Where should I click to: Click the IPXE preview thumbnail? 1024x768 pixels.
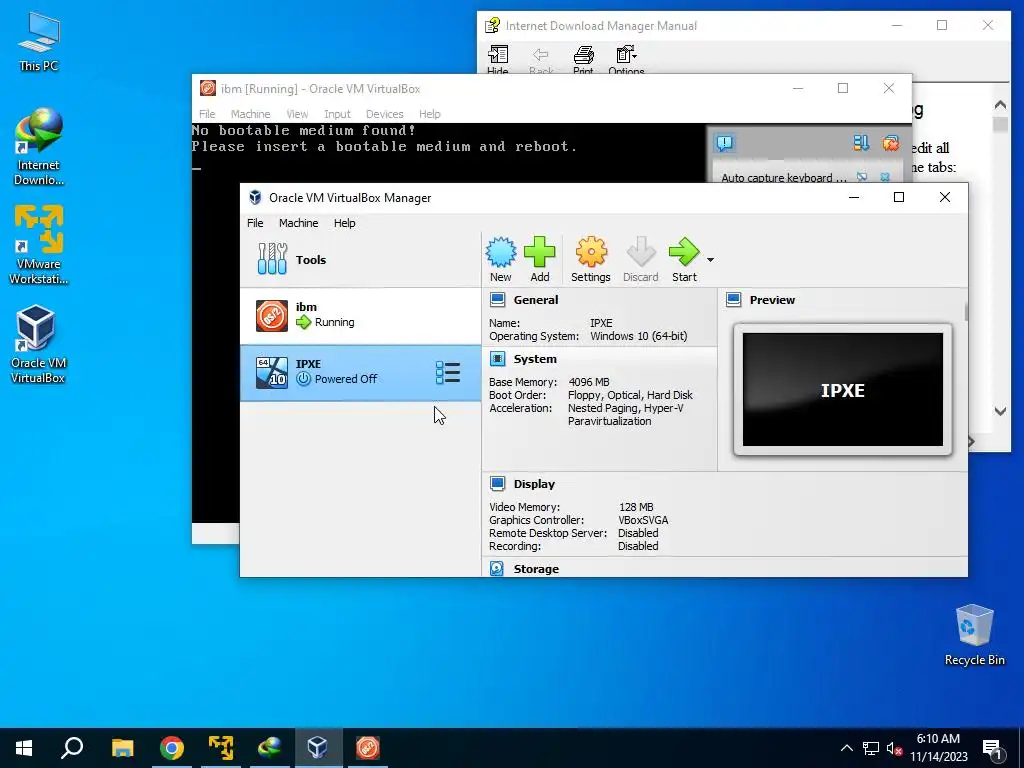point(842,389)
